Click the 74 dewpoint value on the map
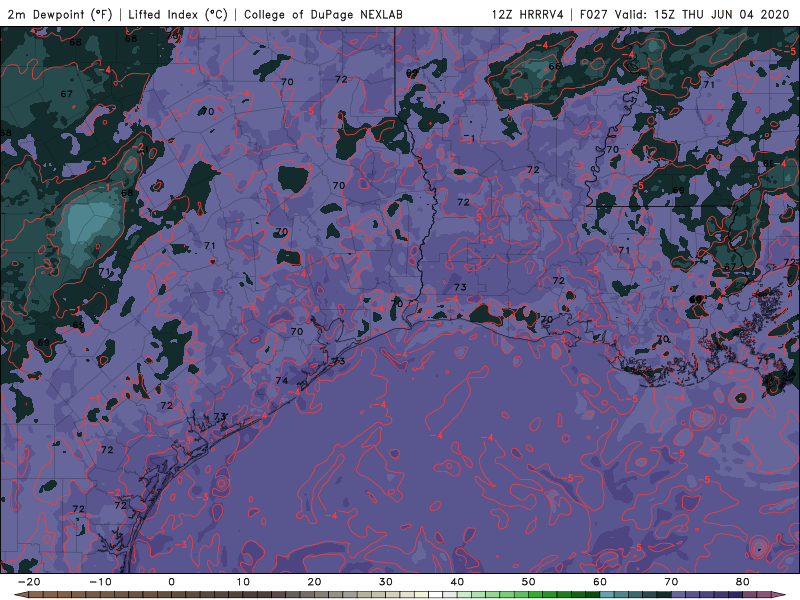Image resolution: width=800 pixels, height=600 pixels. click(282, 381)
